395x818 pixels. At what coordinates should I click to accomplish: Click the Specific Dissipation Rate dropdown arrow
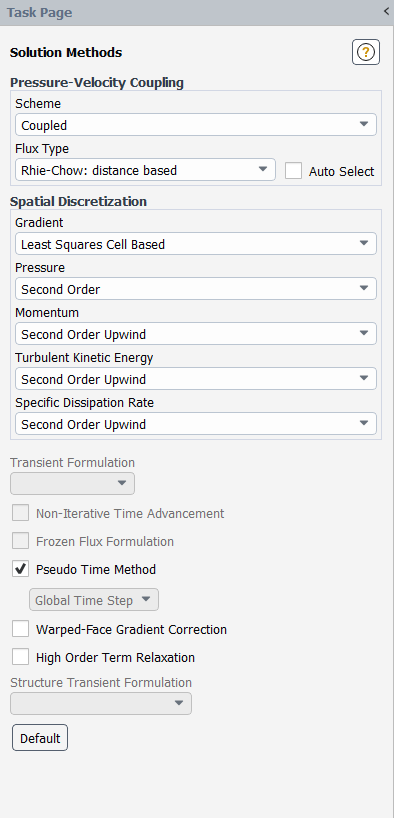[x=364, y=423]
